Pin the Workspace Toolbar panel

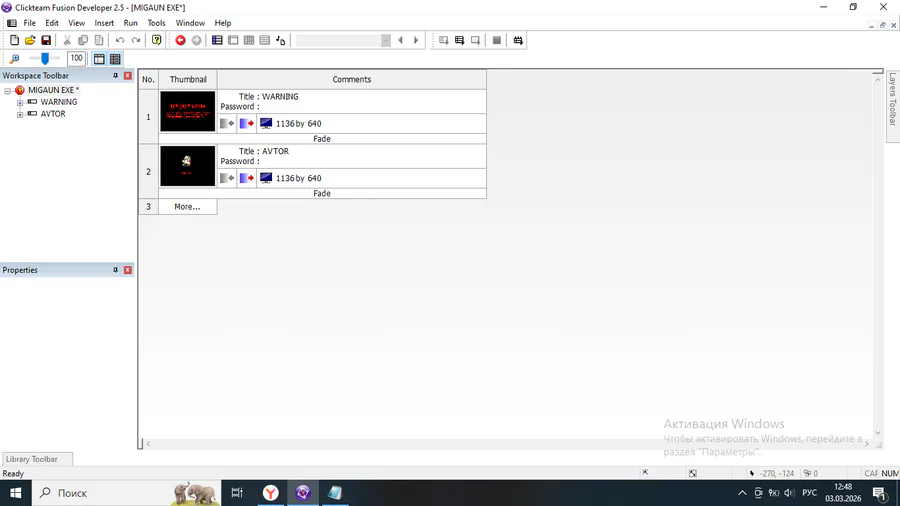pyautogui.click(x=115, y=76)
